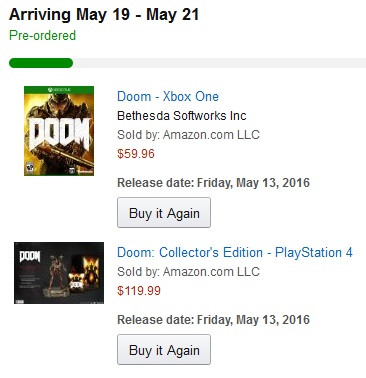This screenshot has height=378, width=366.
Task: Click the ESRB rating badge on the Doom cover
Action: click(30, 168)
